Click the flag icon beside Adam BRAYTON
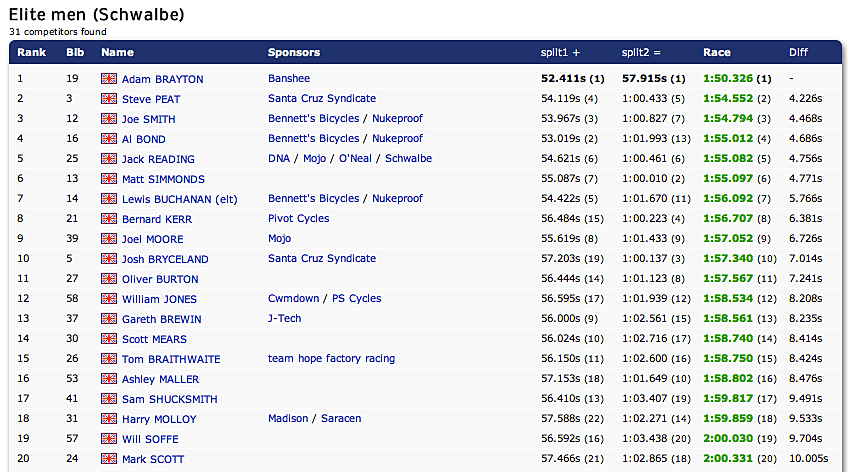 point(109,79)
